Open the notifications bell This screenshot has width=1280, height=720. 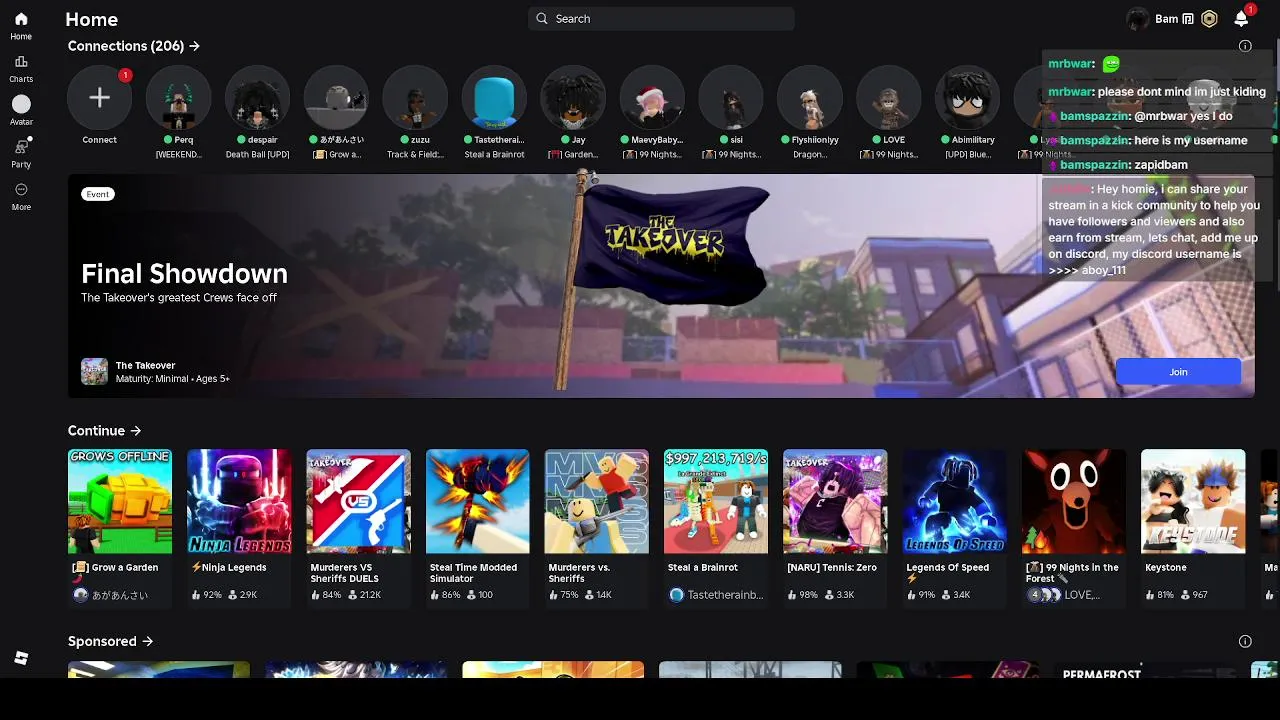[1241, 18]
